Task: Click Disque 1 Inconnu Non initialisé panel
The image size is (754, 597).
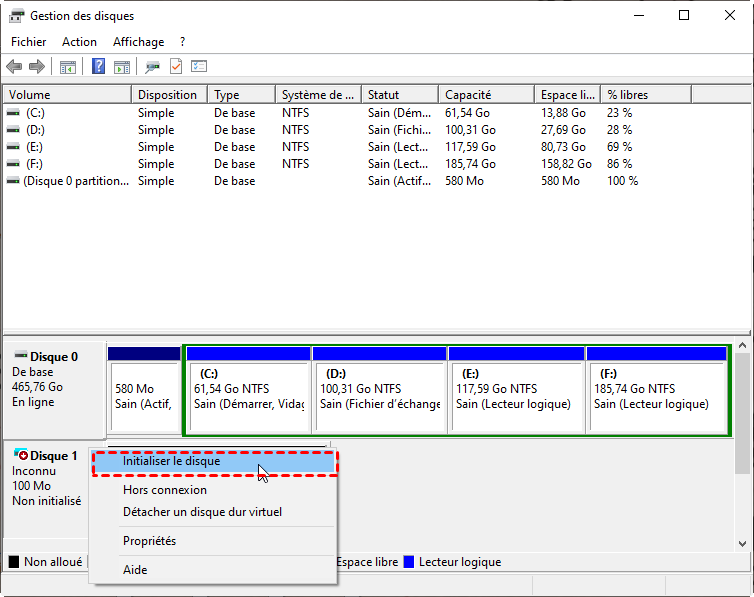Action: (x=46, y=488)
